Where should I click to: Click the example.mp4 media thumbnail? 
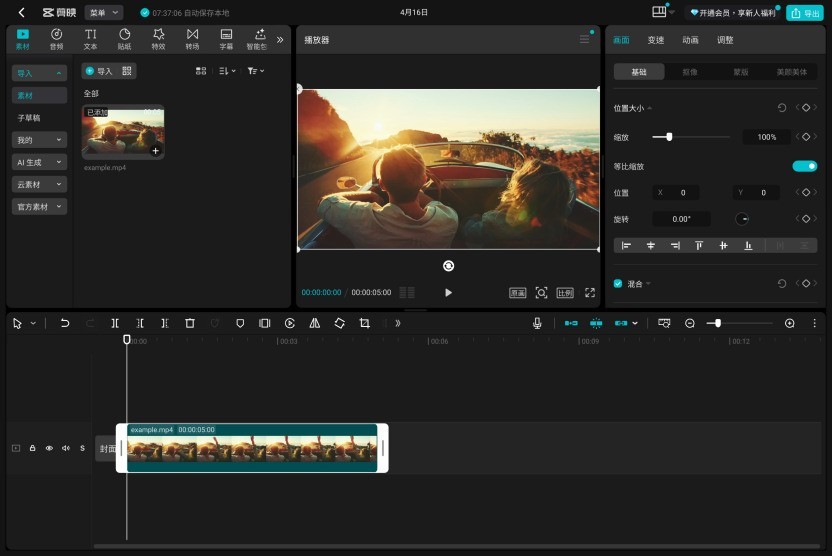tap(123, 131)
